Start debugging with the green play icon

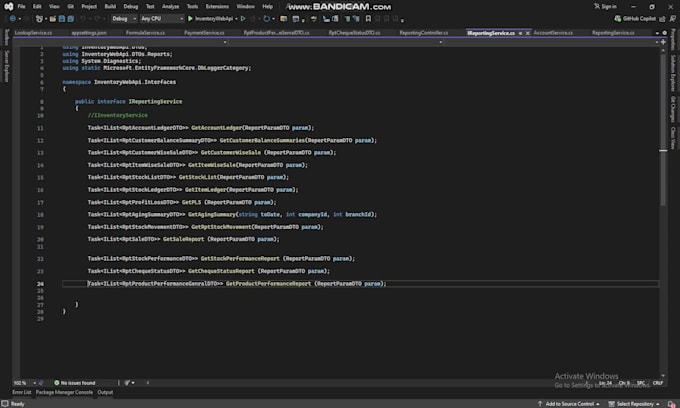pos(190,19)
